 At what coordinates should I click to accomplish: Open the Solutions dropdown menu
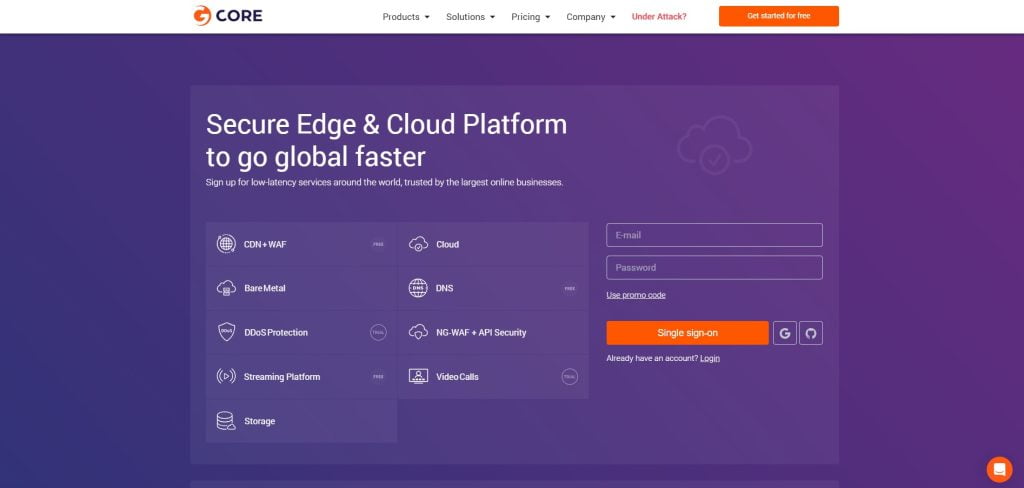[x=470, y=17]
